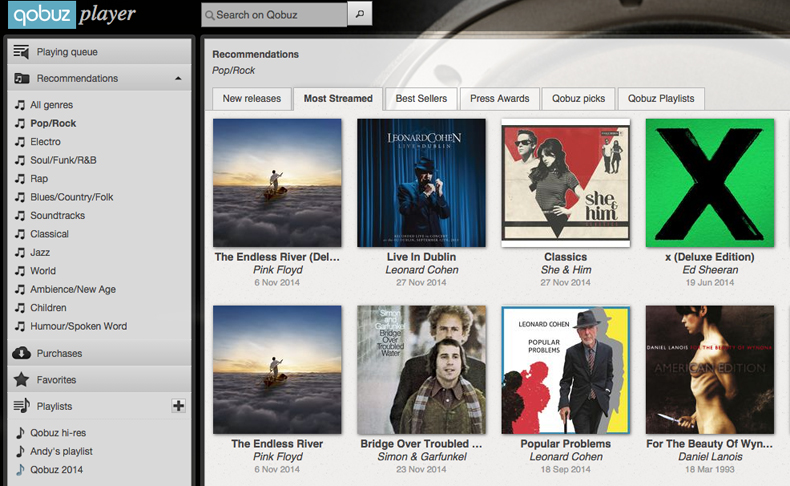The width and height of the screenshot is (790, 486).
Task: Click the Favorites star icon
Action: [x=21, y=380]
